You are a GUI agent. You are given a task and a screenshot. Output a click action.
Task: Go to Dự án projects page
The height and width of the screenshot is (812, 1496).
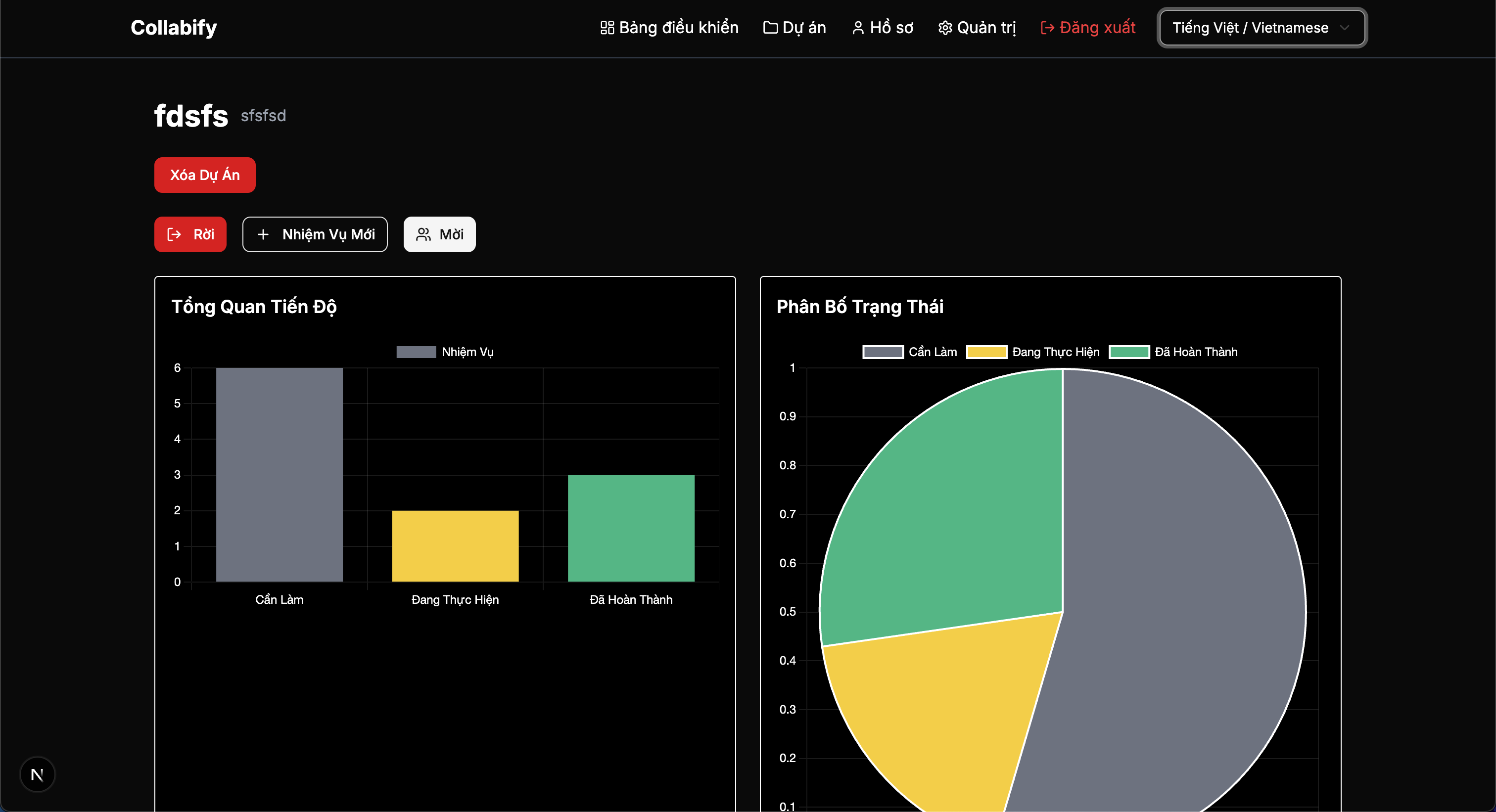click(x=794, y=27)
